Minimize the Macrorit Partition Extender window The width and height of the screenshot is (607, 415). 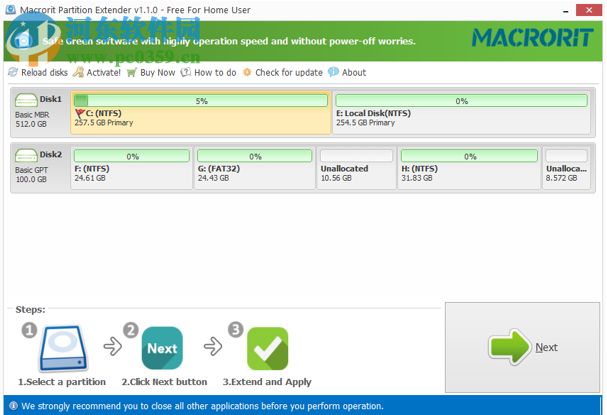pyautogui.click(x=566, y=10)
